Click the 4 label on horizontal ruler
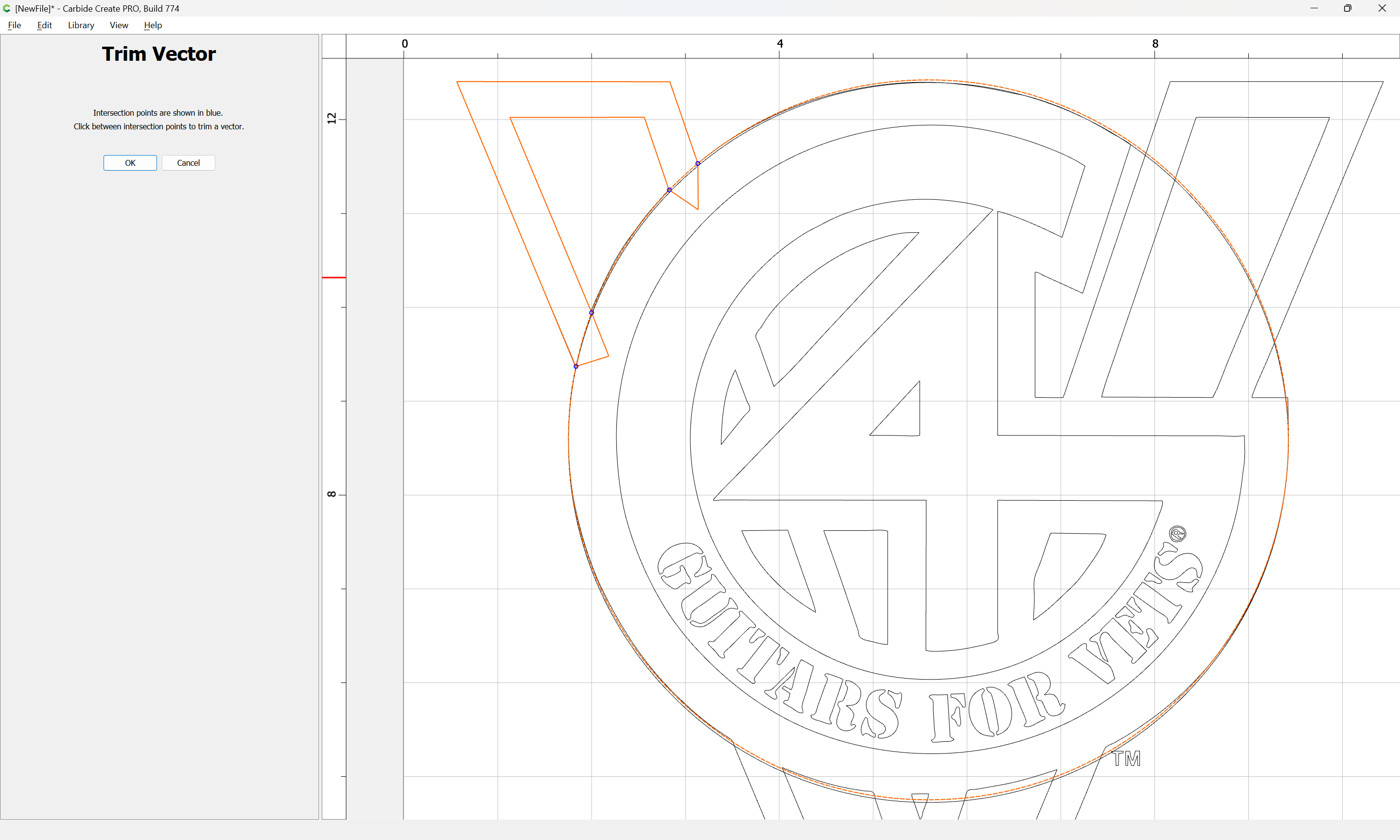This screenshot has width=1400, height=840. click(x=780, y=44)
